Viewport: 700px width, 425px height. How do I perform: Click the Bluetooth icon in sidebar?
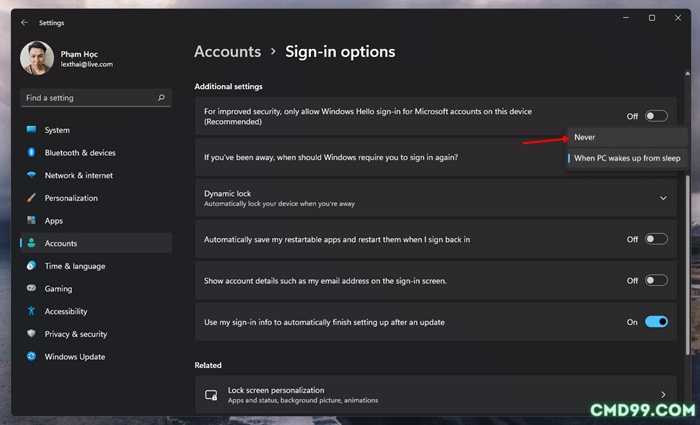(x=31, y=152)
